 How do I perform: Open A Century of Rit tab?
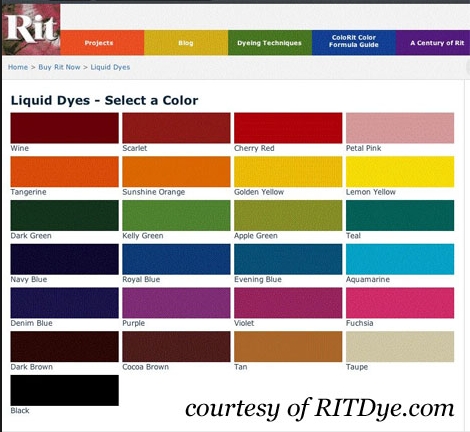(433, 43)
